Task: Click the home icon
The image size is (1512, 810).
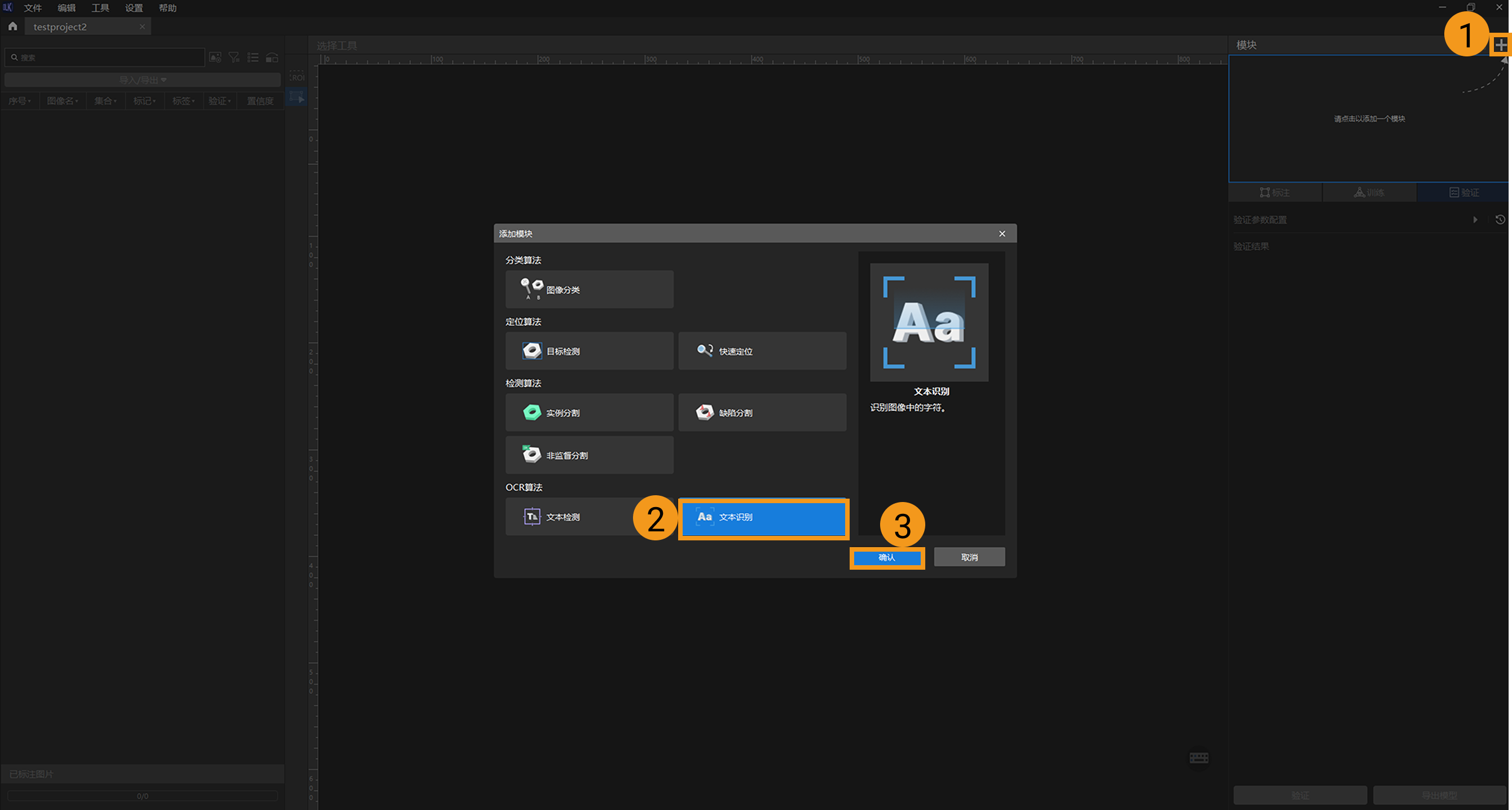Action: (x=12, y=27)
